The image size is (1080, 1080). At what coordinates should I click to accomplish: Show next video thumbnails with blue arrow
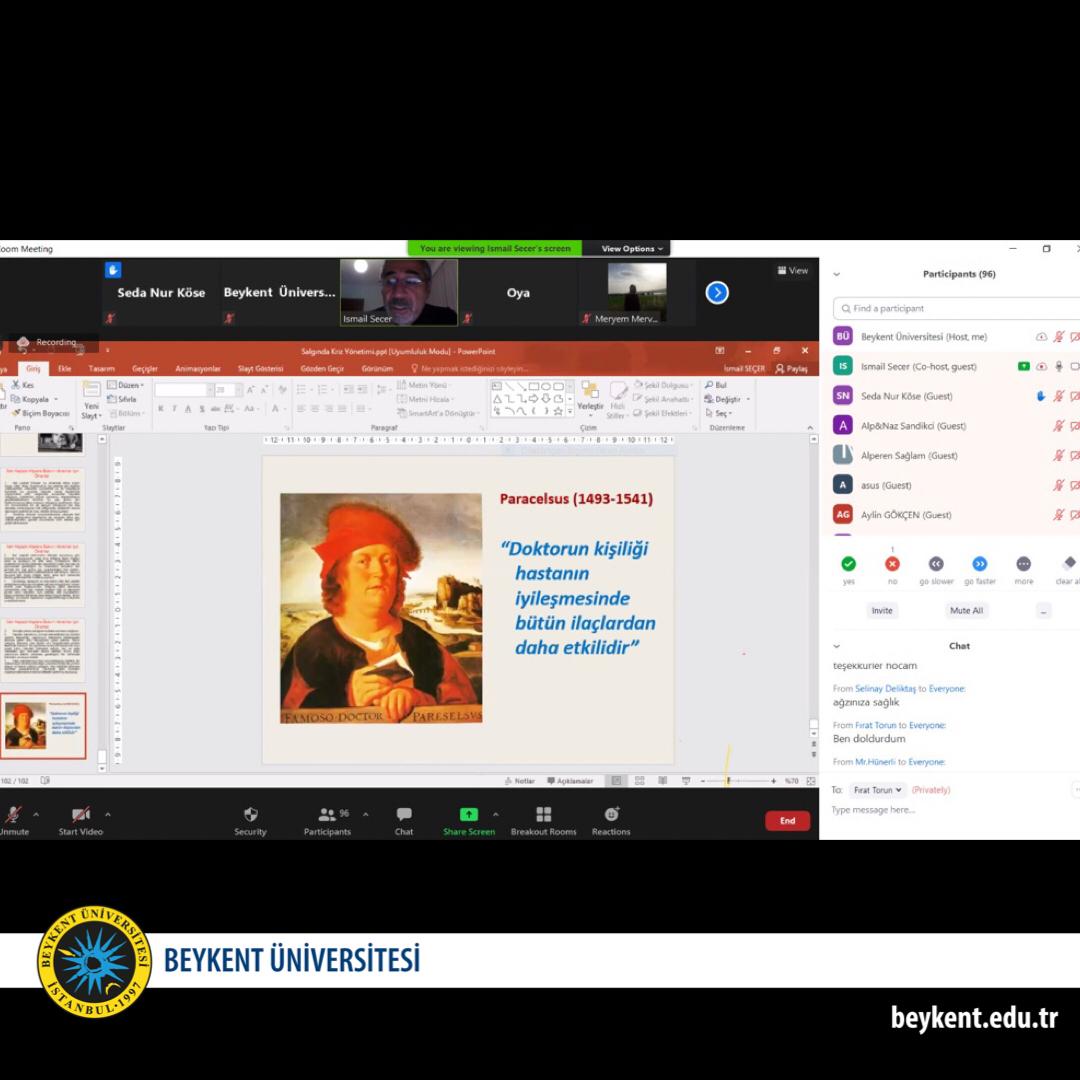pos(717,293)
